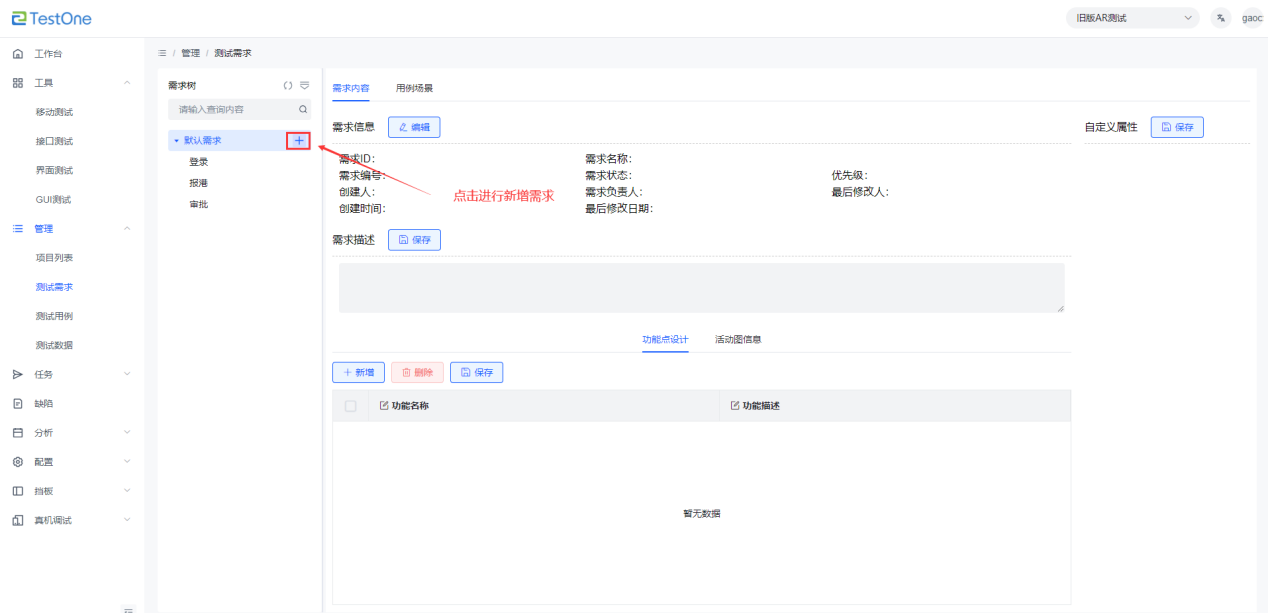Tick the select-all checkbox in 功能名称 header

(x=350, y=406)
